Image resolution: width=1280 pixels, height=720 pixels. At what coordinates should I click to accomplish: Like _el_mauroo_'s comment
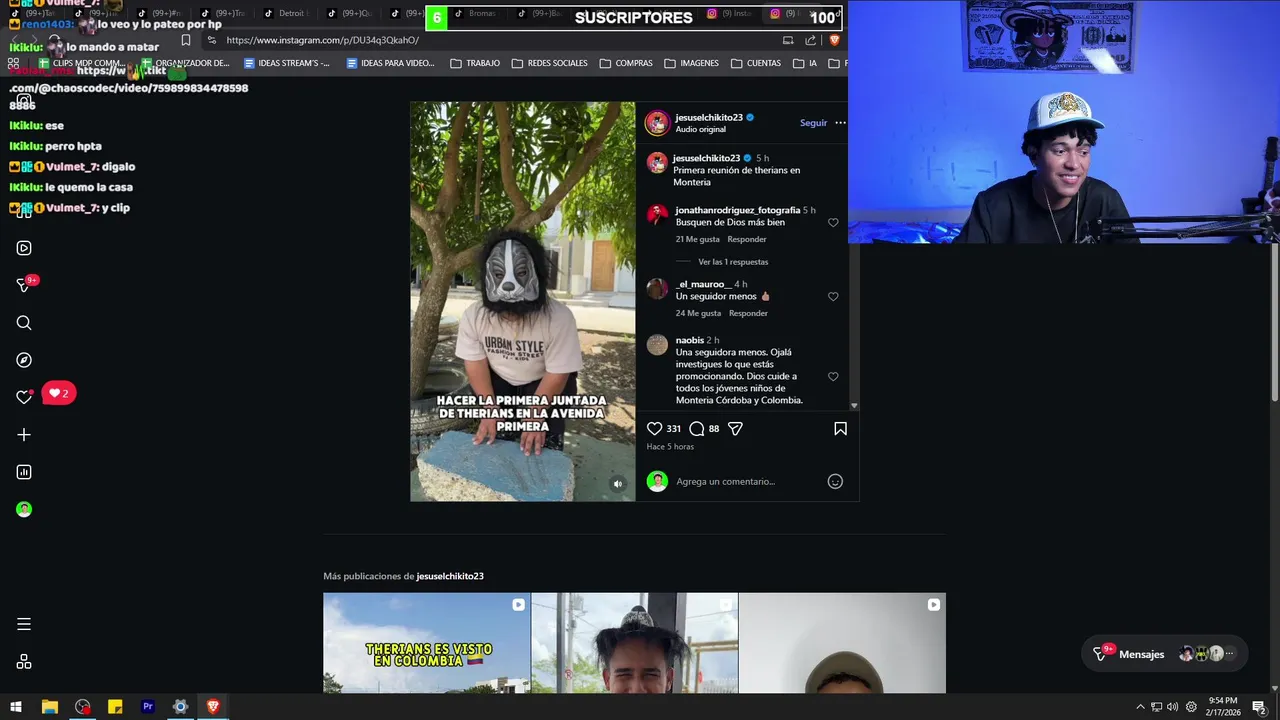click(833, 297)
